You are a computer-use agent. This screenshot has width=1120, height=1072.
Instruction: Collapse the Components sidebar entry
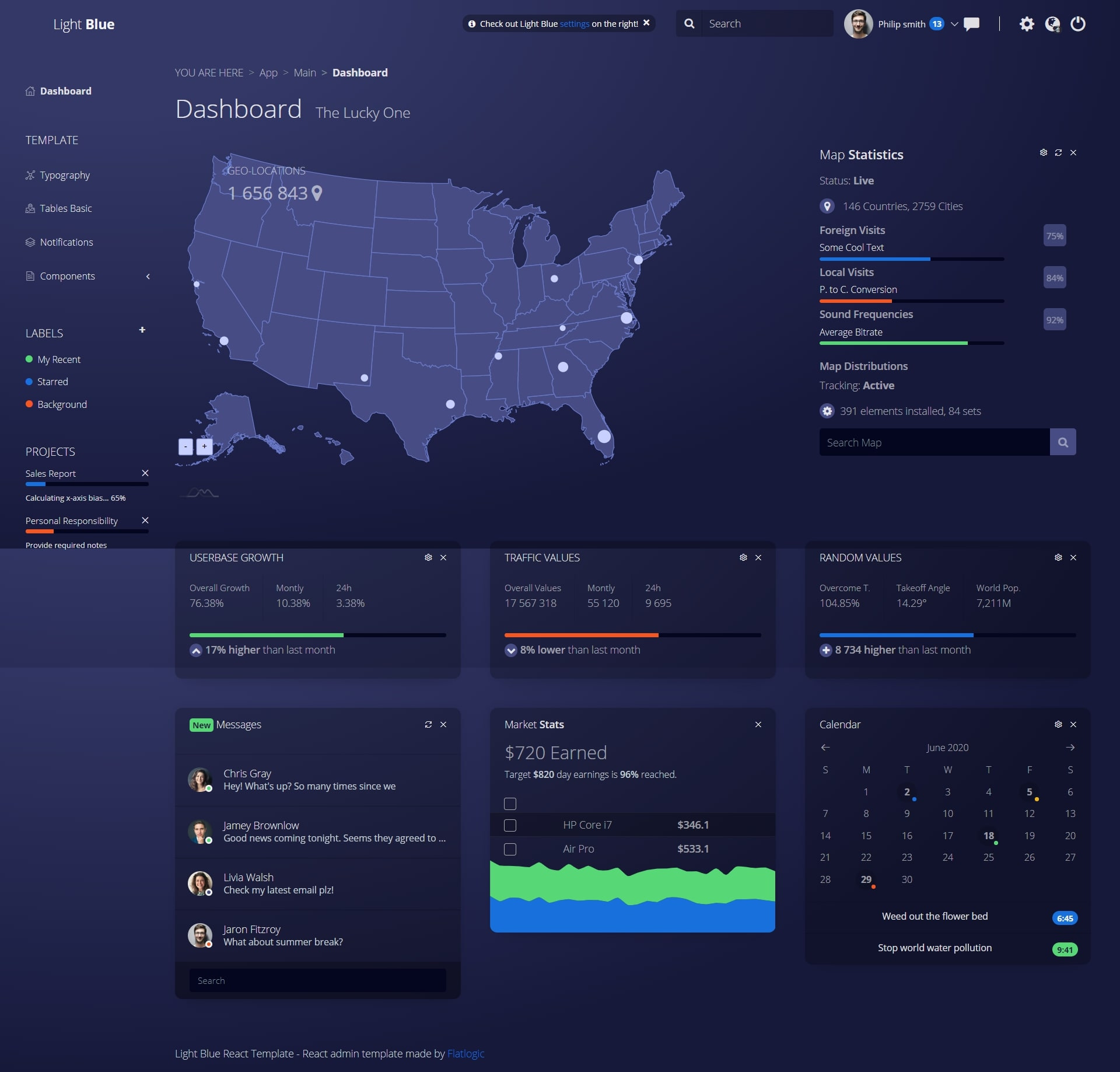click(148, 276)
